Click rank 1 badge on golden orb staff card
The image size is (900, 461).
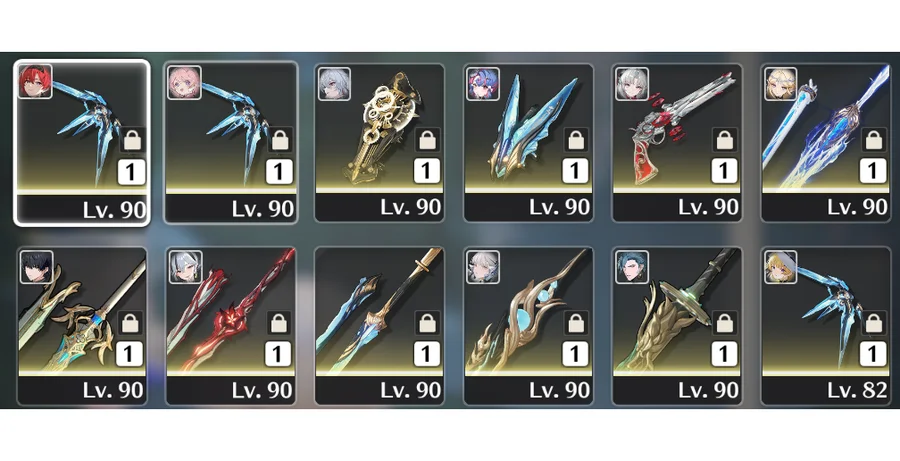(x=575, y=355)
